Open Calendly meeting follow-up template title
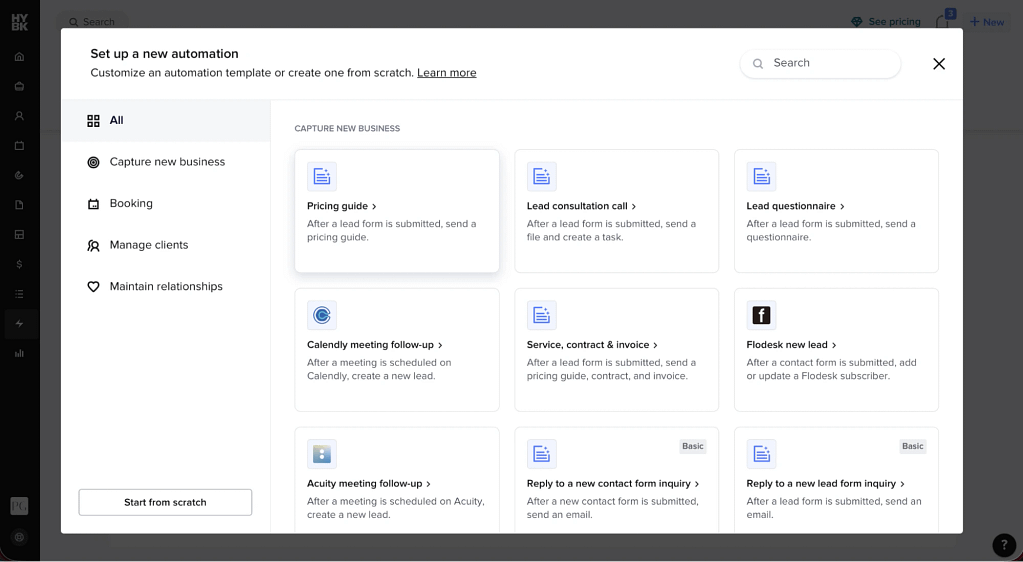This screenshot has width=1023, height=562. click(374, 345)
